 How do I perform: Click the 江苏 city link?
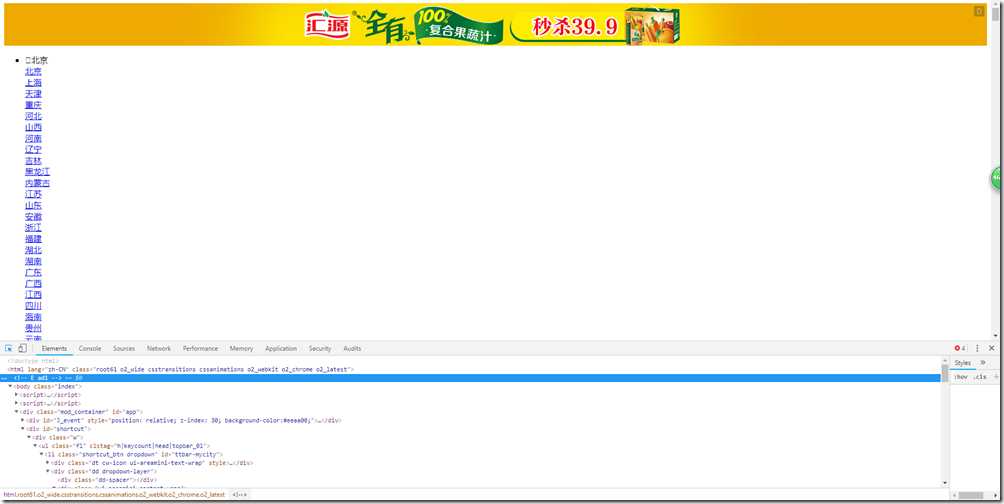[33, 194]
